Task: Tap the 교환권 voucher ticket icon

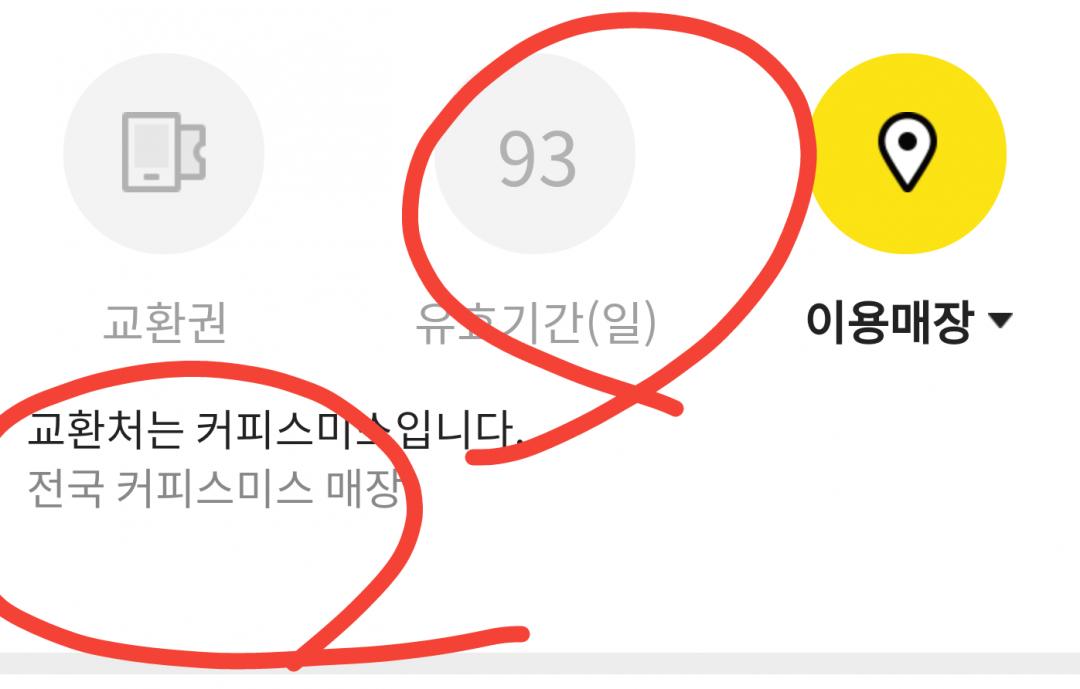Action: 164,152
